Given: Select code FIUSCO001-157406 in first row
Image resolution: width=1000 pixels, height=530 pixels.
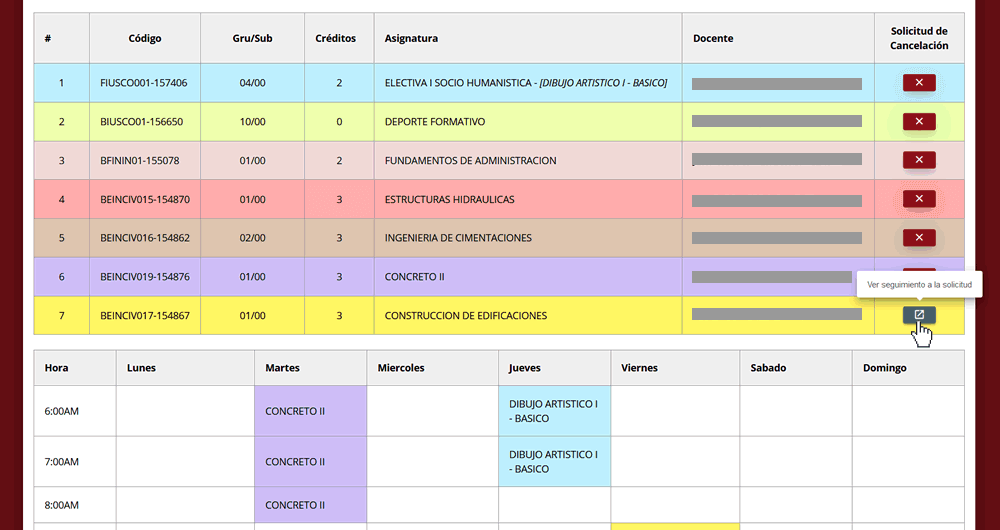Looking at the screenshot, I should pyautogui.click(x=144, y=83).
